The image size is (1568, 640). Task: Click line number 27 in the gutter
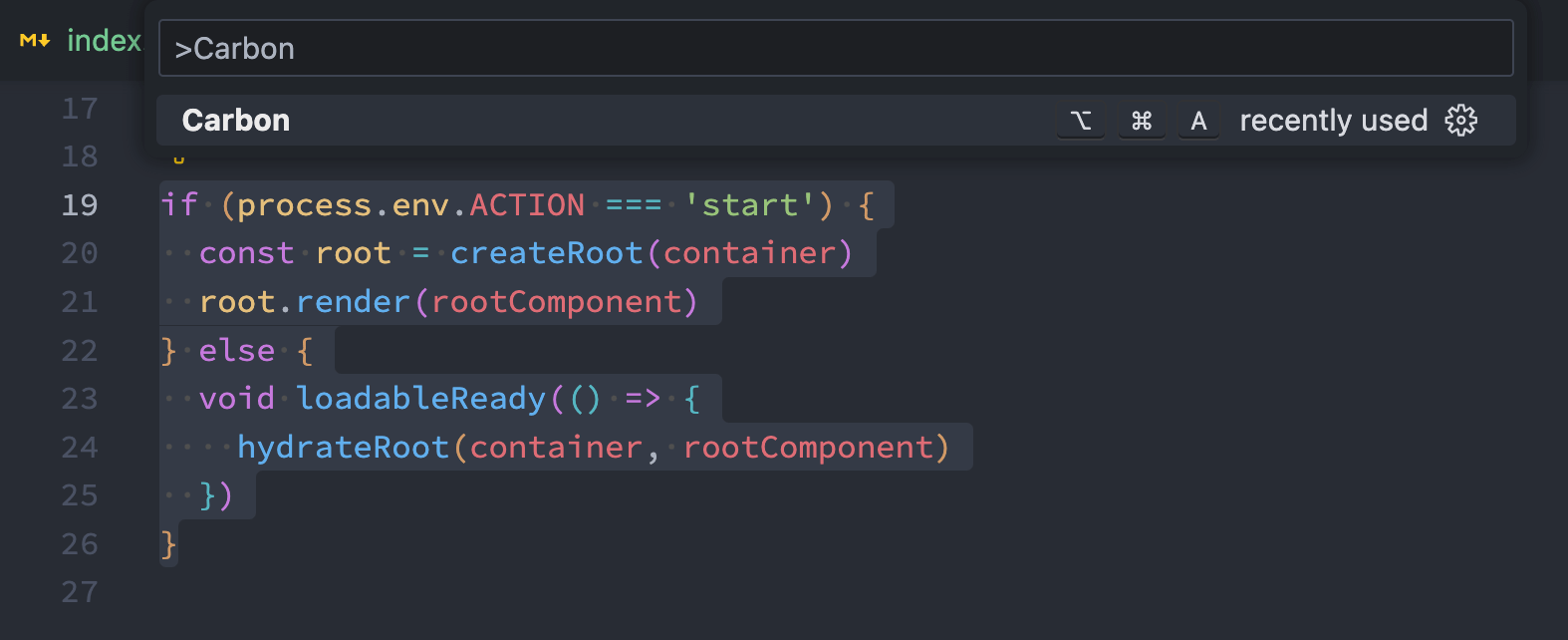(80, 592)
